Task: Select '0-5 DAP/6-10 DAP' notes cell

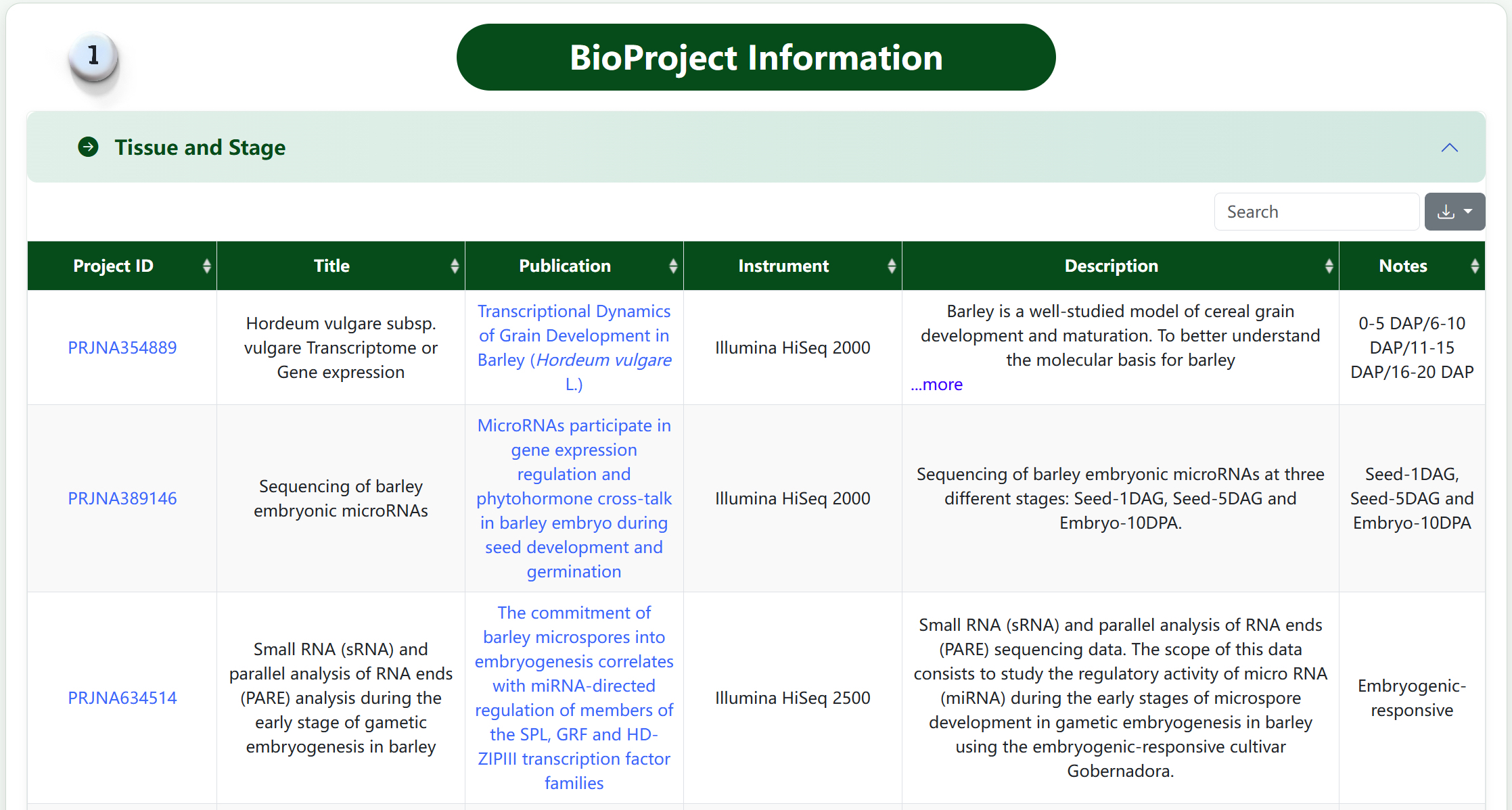Action: (1412, 348)
